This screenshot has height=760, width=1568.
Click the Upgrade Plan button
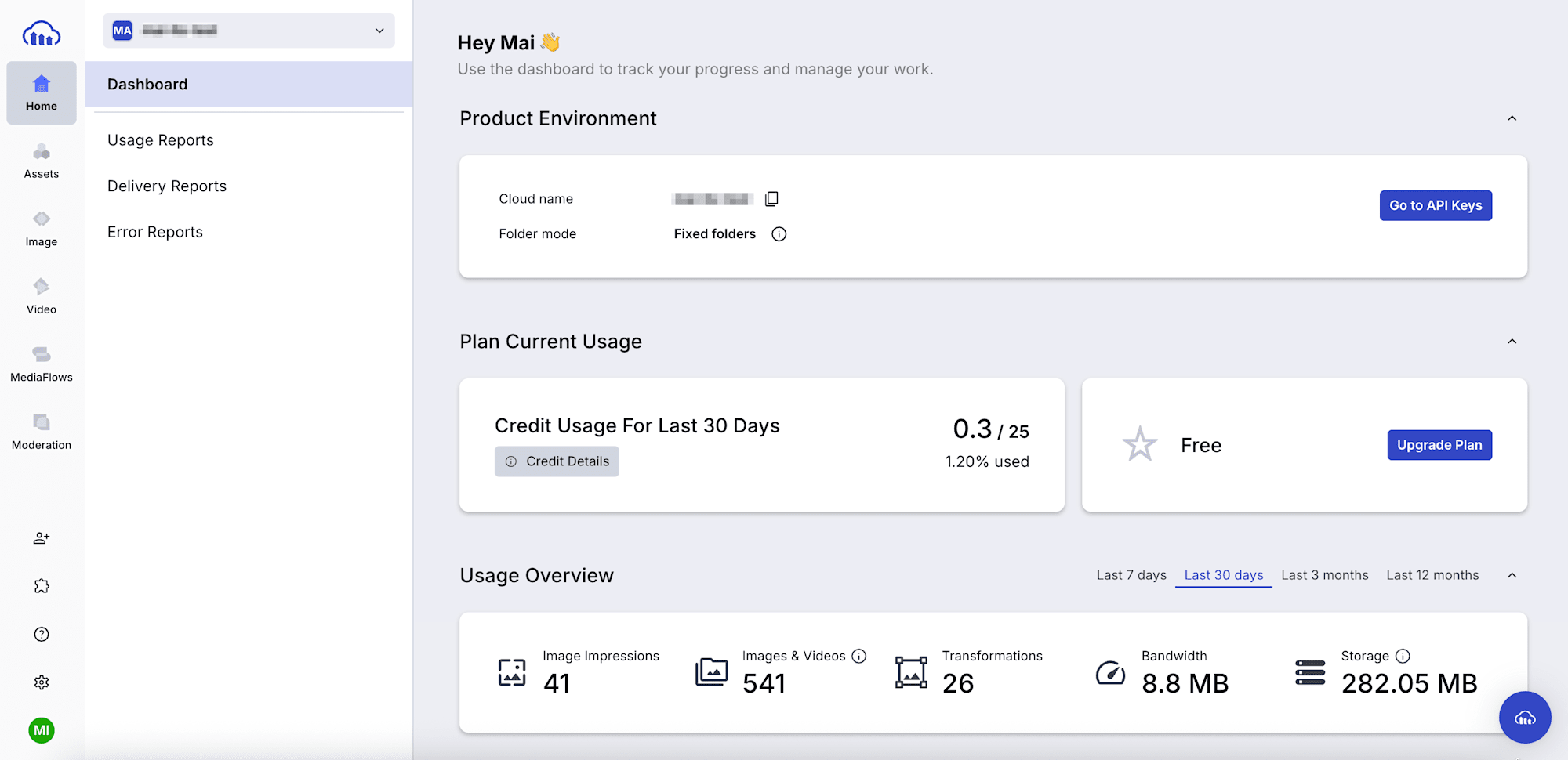[1439, 445]
